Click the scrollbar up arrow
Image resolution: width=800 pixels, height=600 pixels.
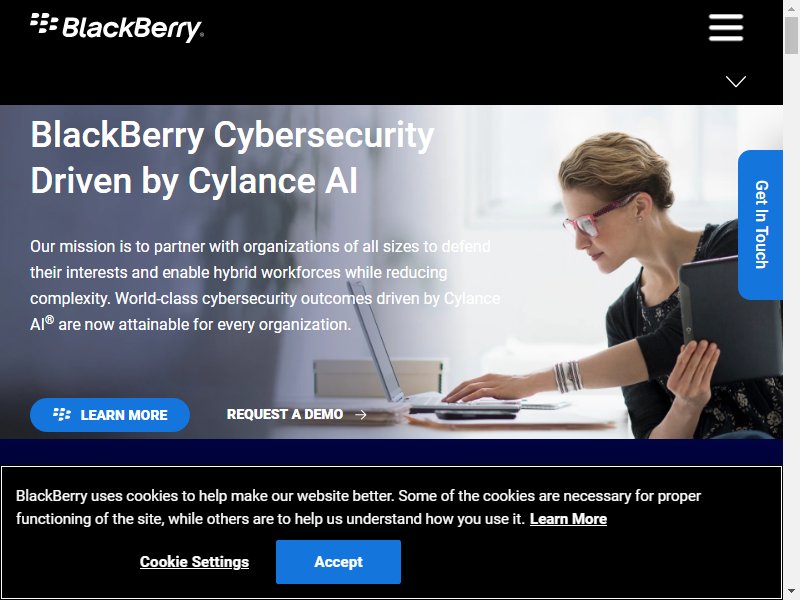pos(791,8)
